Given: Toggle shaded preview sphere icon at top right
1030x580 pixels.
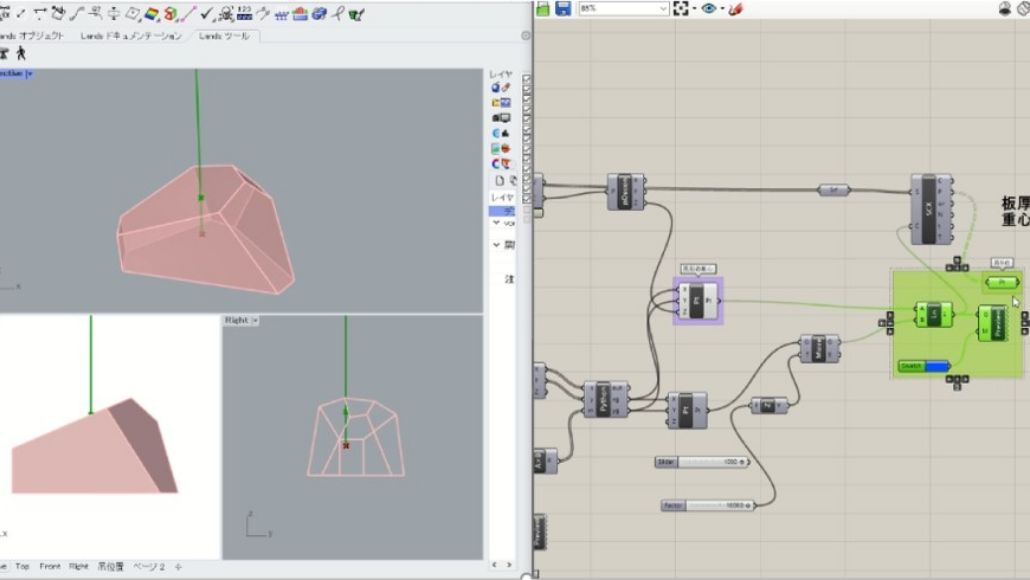Looking at the screenshot, I should coord(1005,8).
